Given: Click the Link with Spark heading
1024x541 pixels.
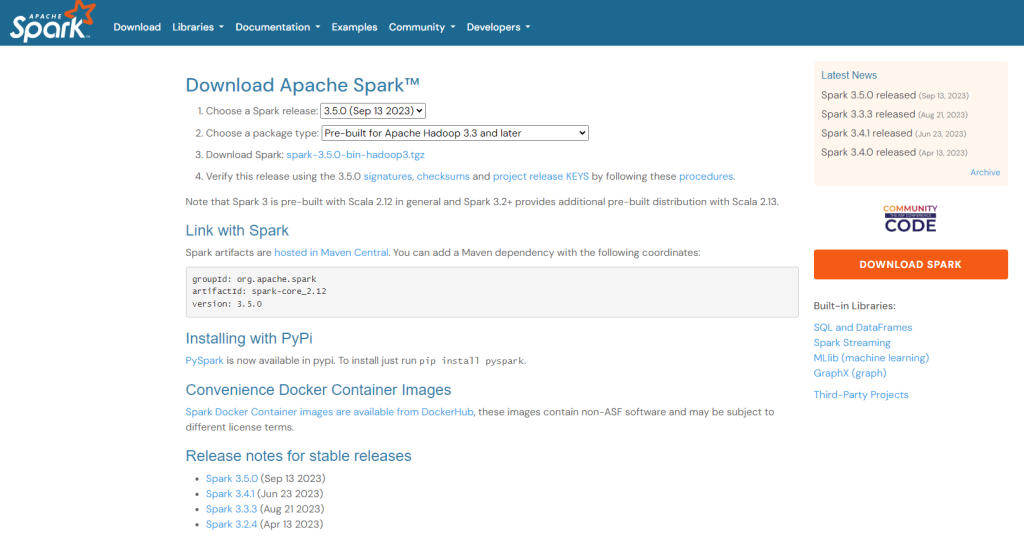Looking at the screenshot, I should click(237, 231).
